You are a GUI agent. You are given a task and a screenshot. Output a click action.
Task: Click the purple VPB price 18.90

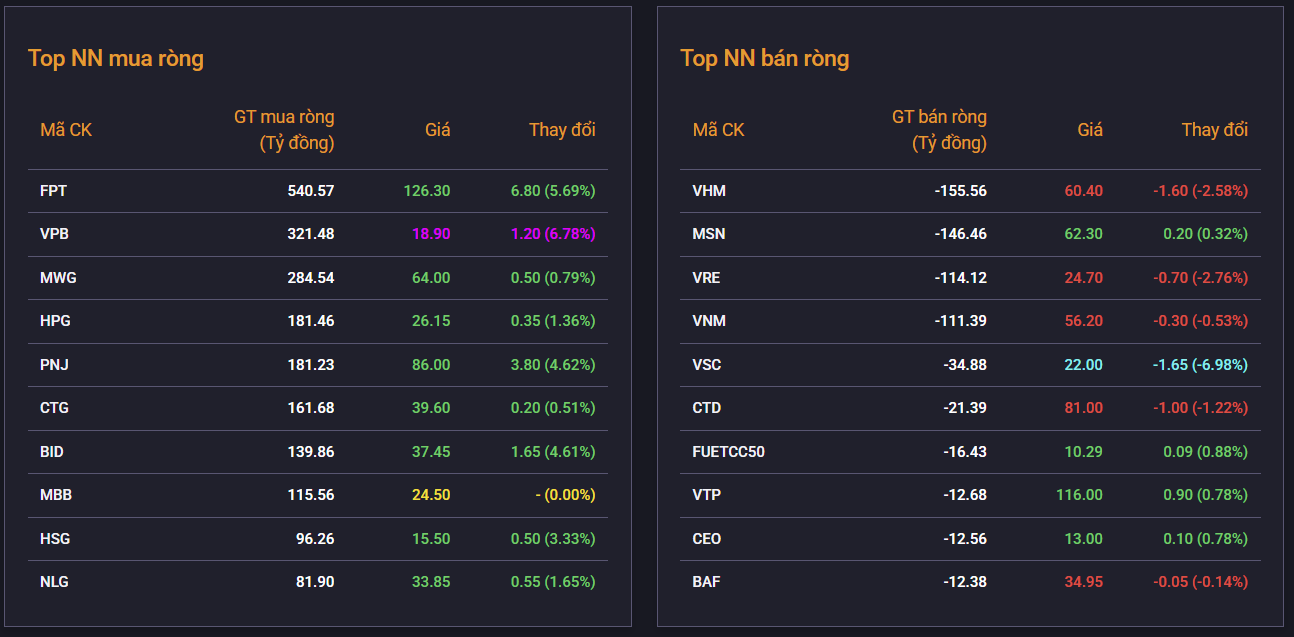(x=431, y=234)
